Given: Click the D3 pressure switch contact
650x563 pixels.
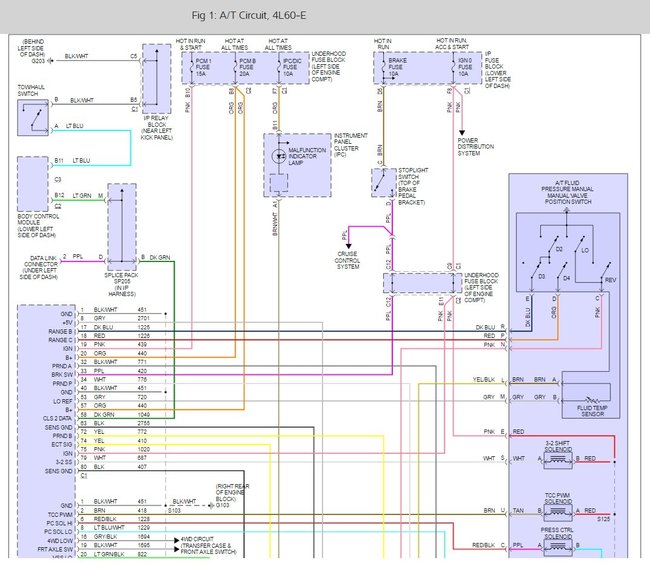Looking at the screenshot, I should coord(536,269).
